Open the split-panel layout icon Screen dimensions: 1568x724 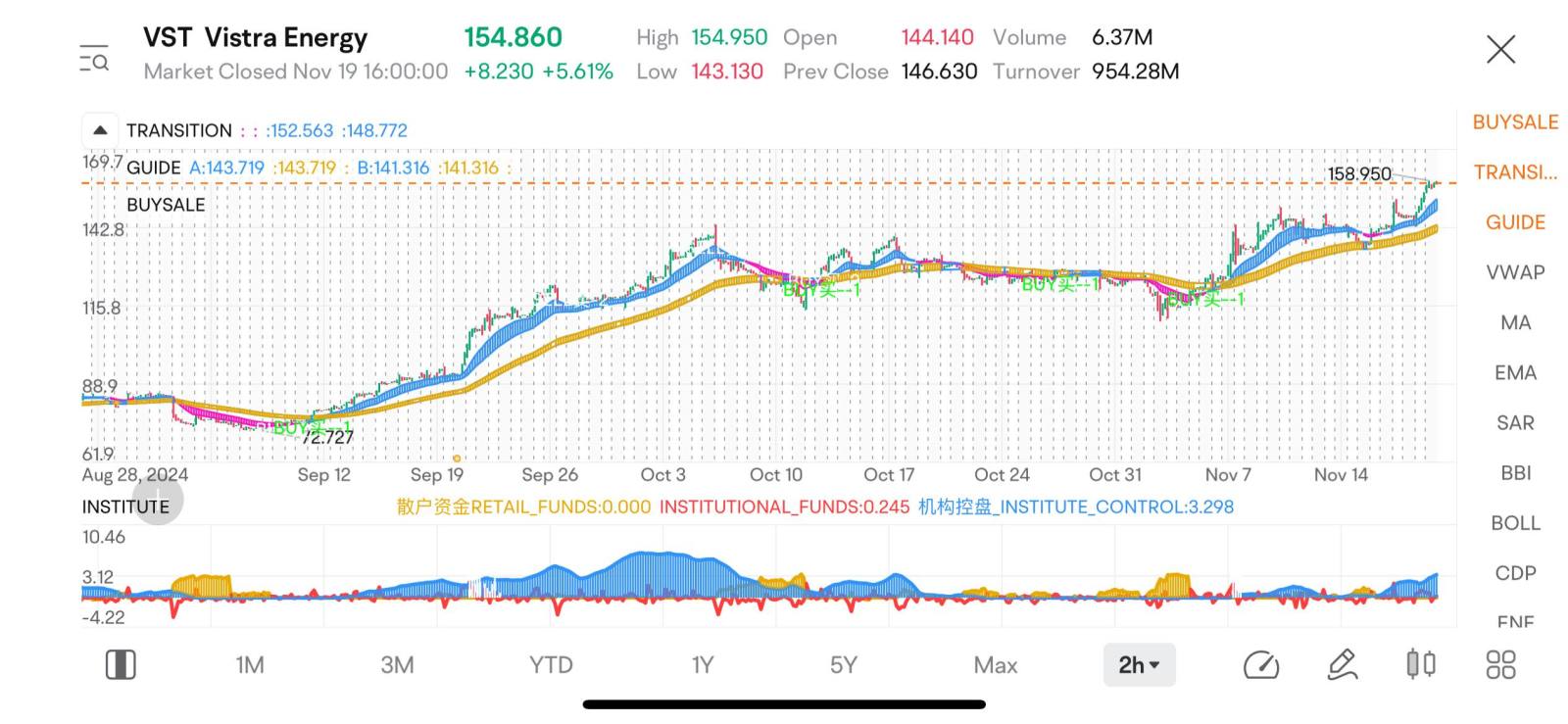click(x=121, y=665)
